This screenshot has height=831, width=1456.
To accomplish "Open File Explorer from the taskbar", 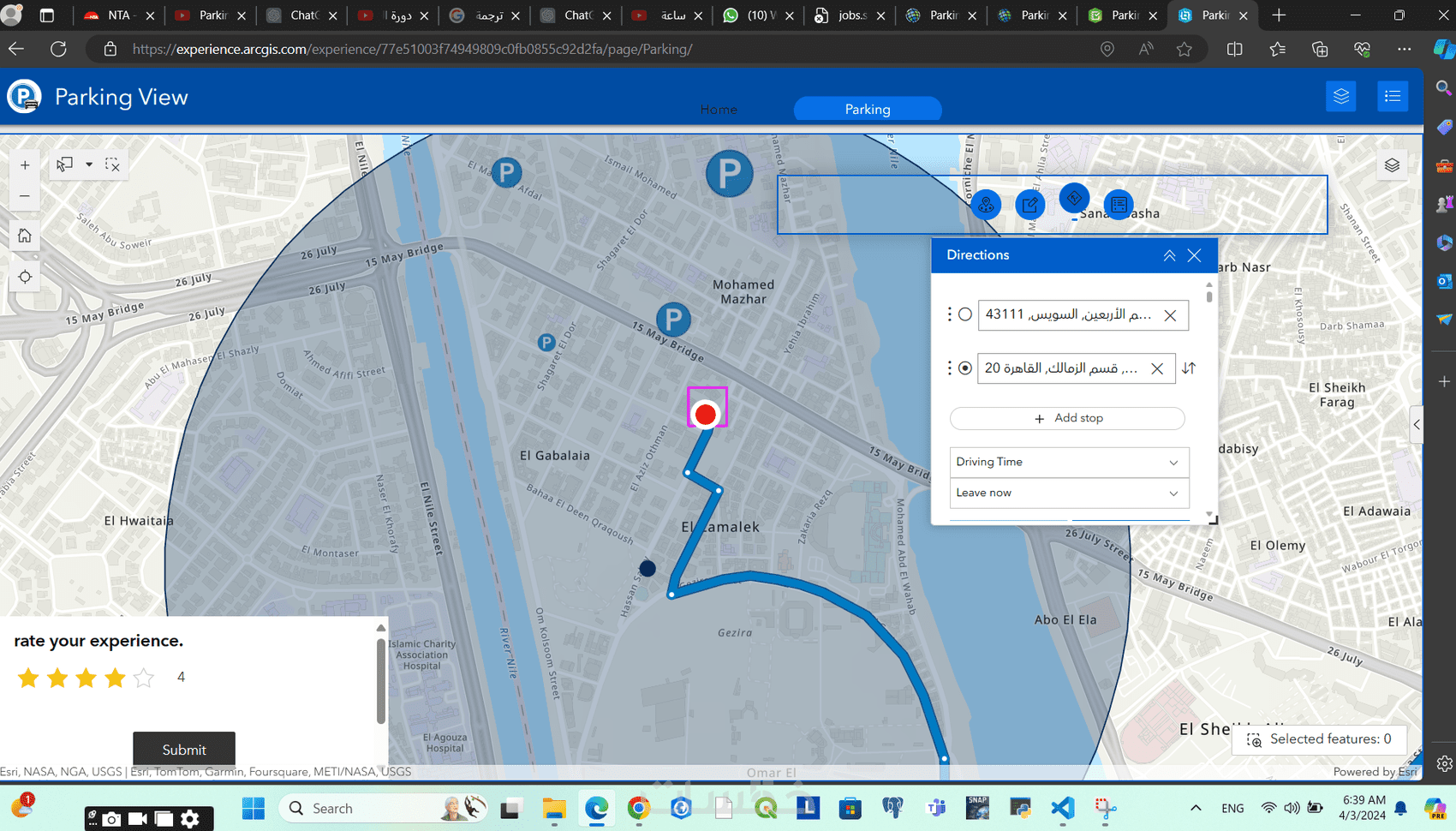I will [554, 808].
